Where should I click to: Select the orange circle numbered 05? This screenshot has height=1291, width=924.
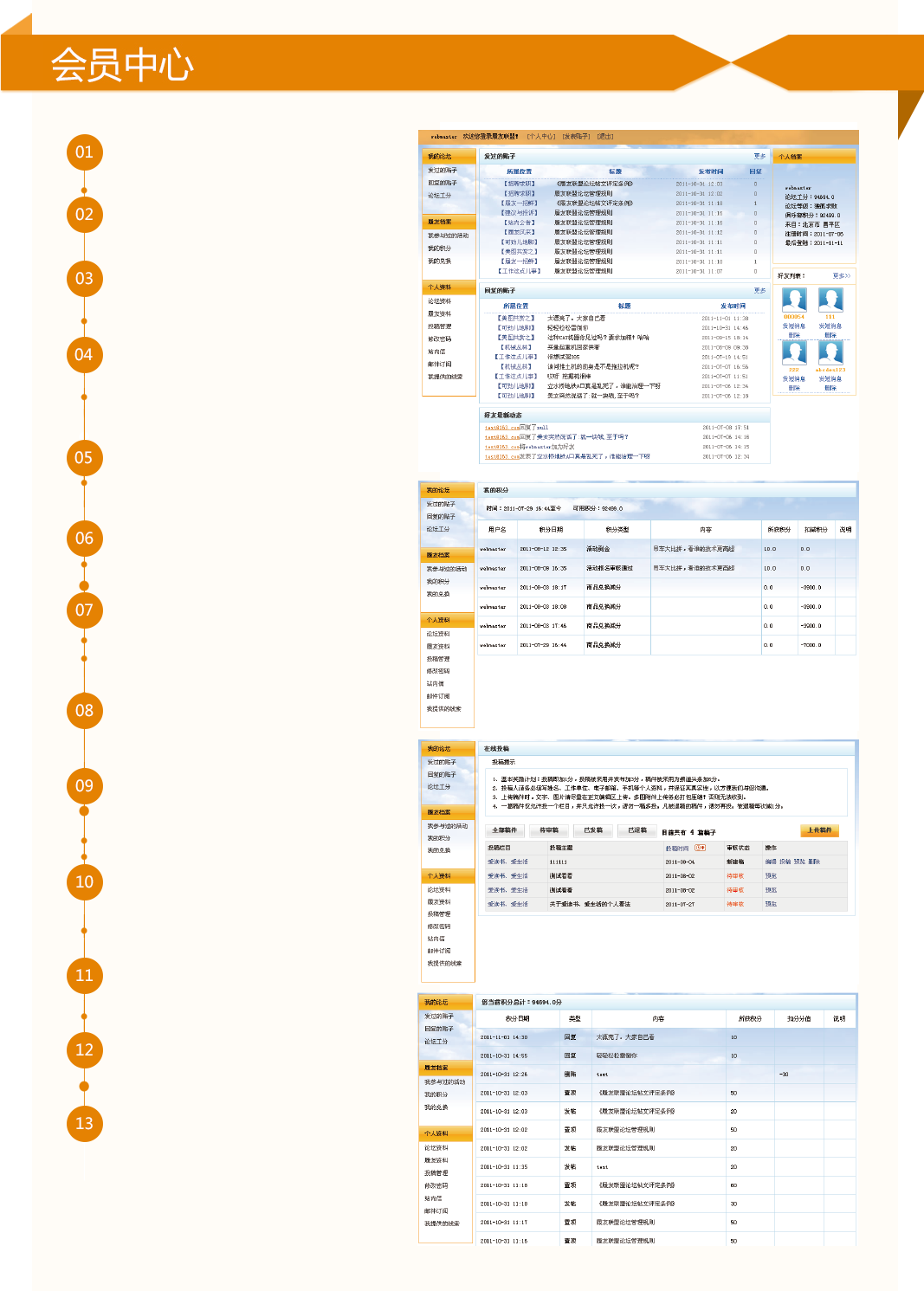pos(84,458)
